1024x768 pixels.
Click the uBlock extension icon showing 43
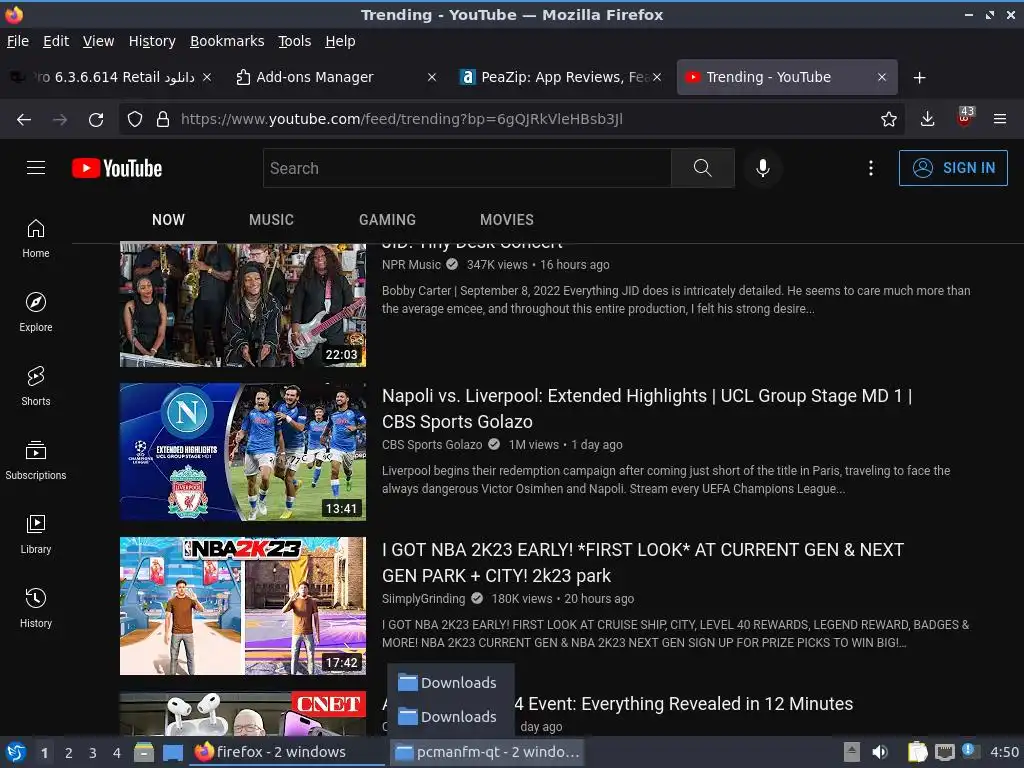pyautogui.click(x=965, y=118)
